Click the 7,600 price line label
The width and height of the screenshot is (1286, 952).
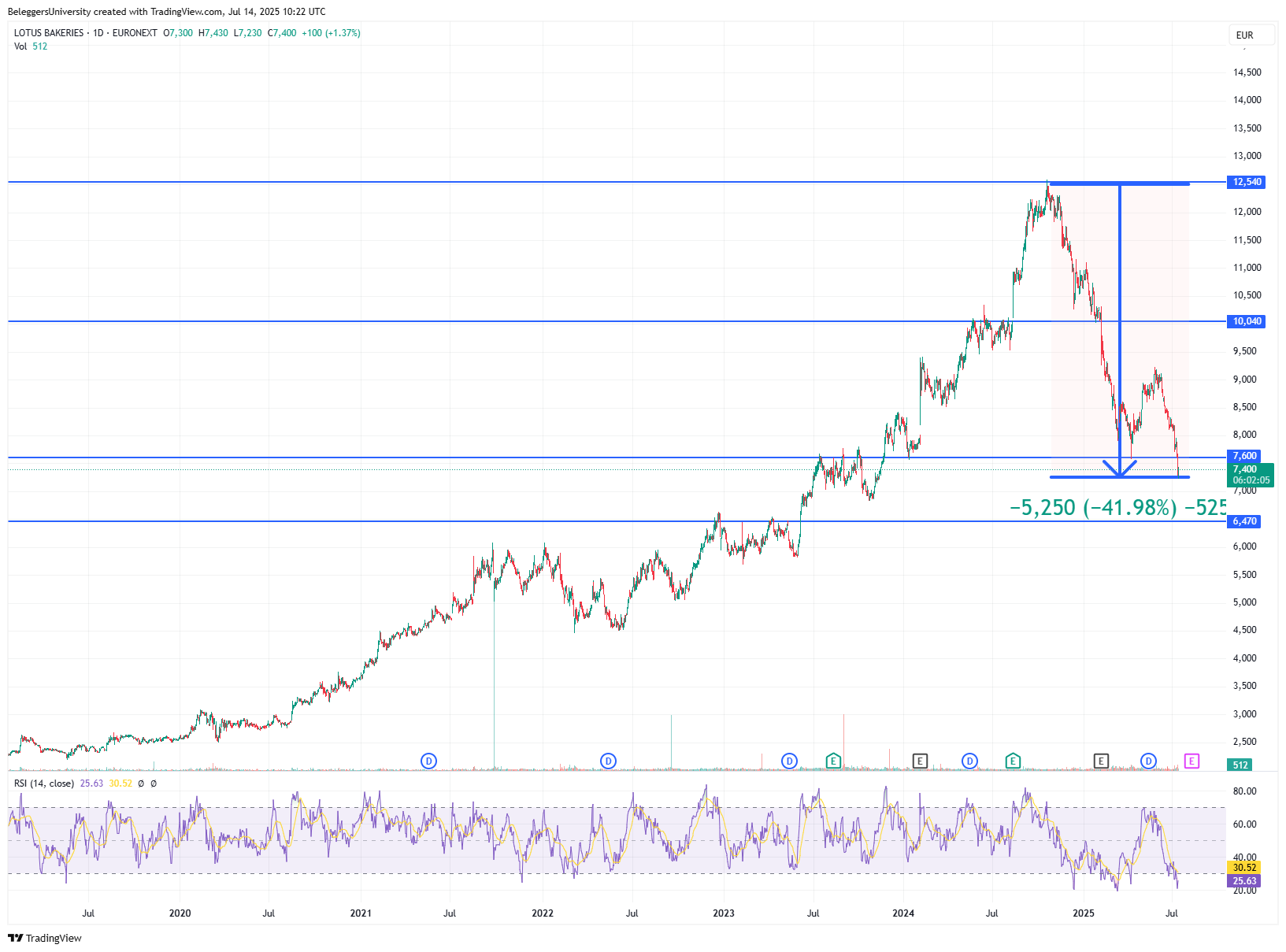pyautogui.click(x=1244, y=456)
